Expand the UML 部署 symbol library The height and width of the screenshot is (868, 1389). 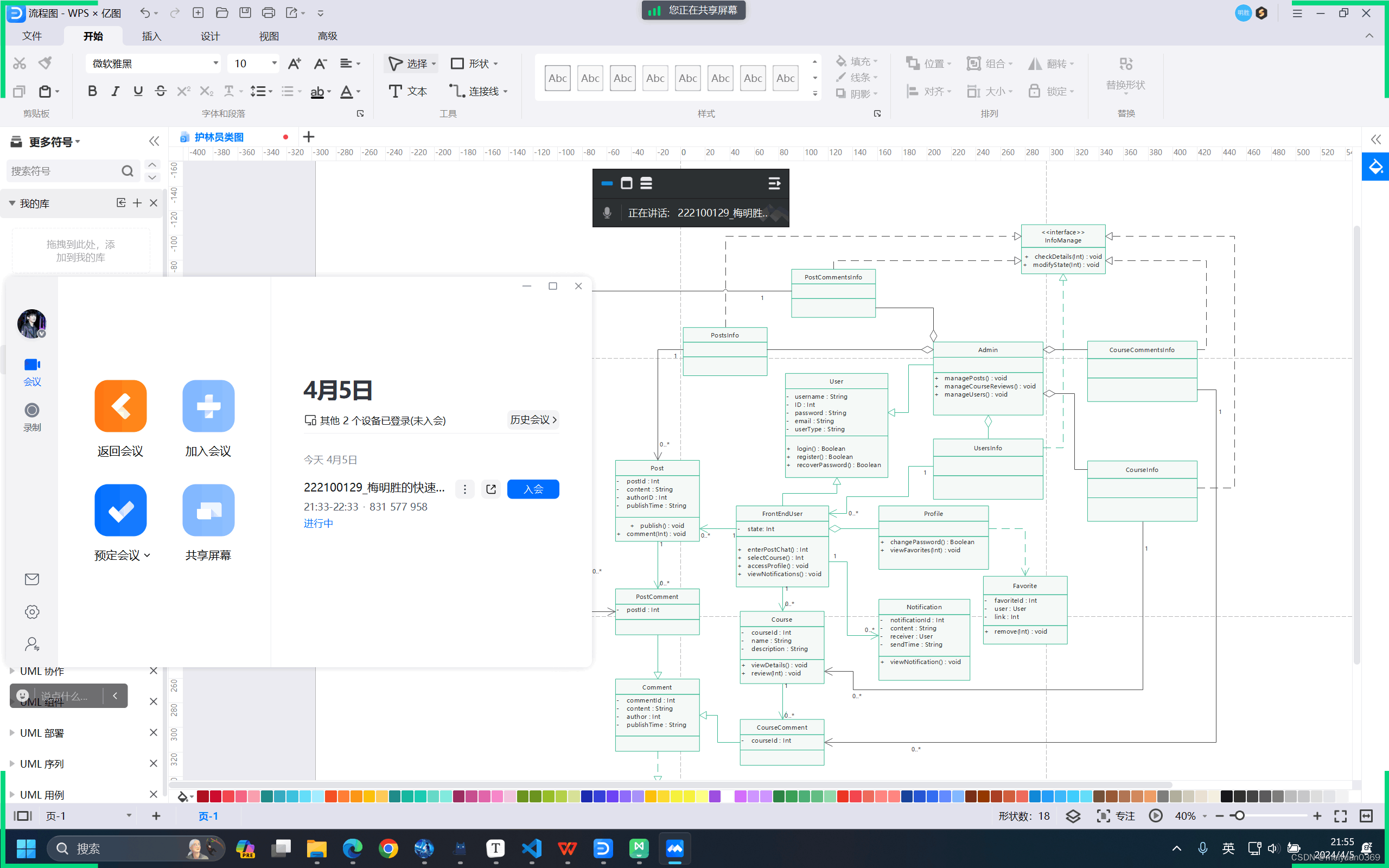[x=42, y=733]
